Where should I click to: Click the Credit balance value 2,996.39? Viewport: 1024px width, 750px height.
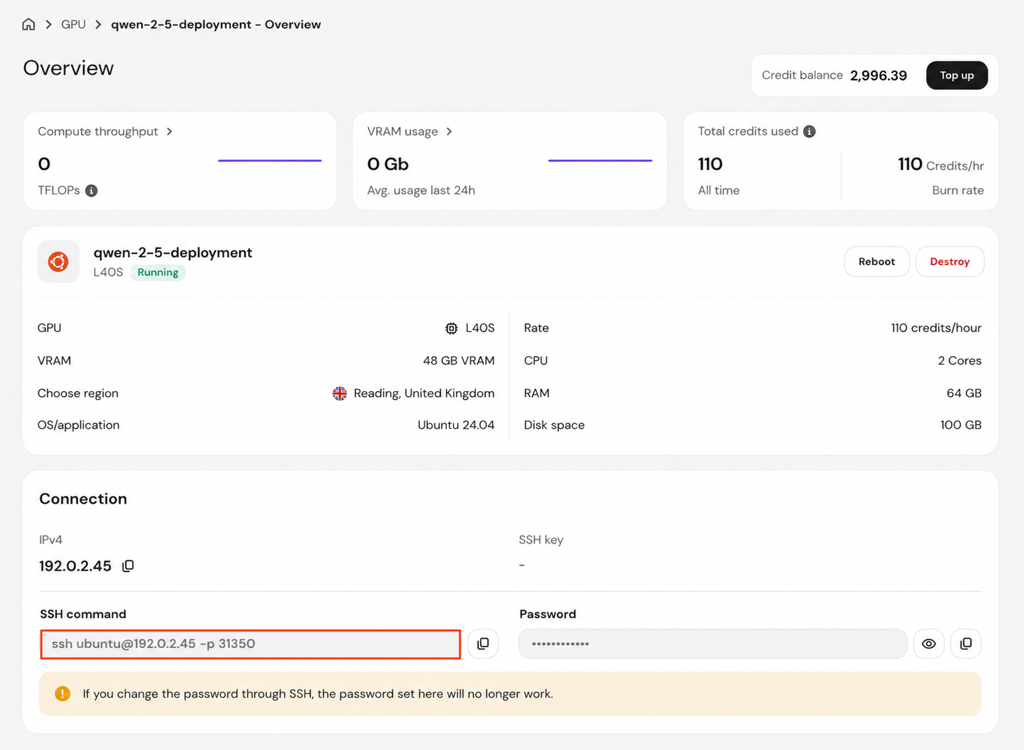[x=878, y=76]
